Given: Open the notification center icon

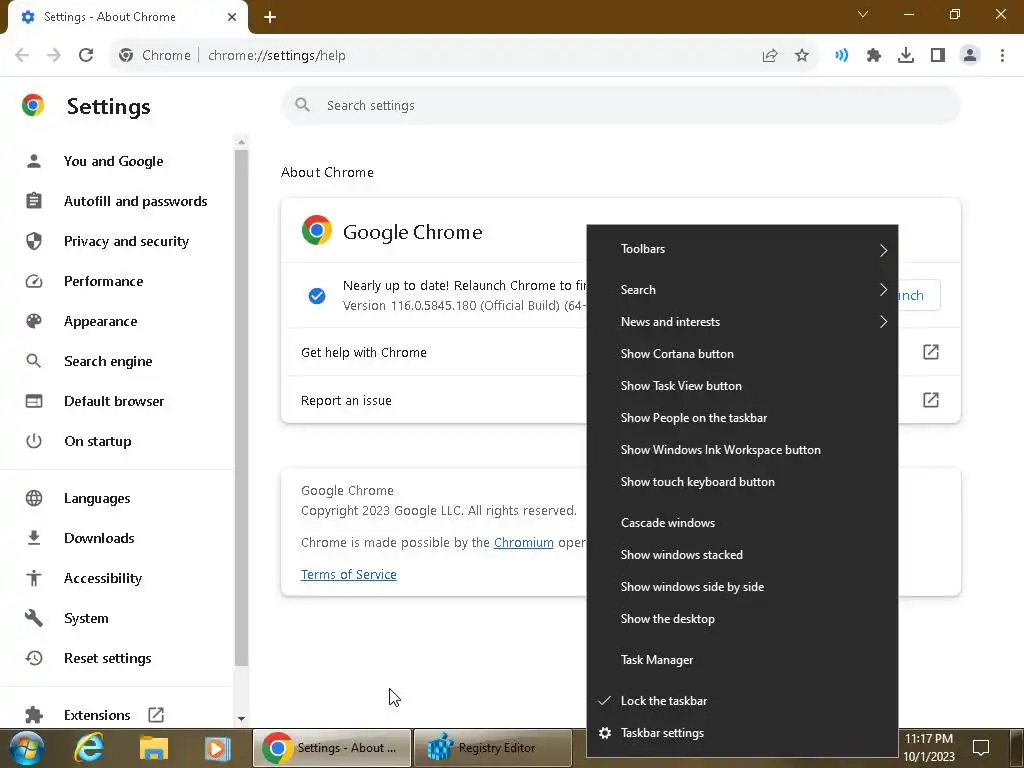Looking at the screenshot, I should [981, 748].
